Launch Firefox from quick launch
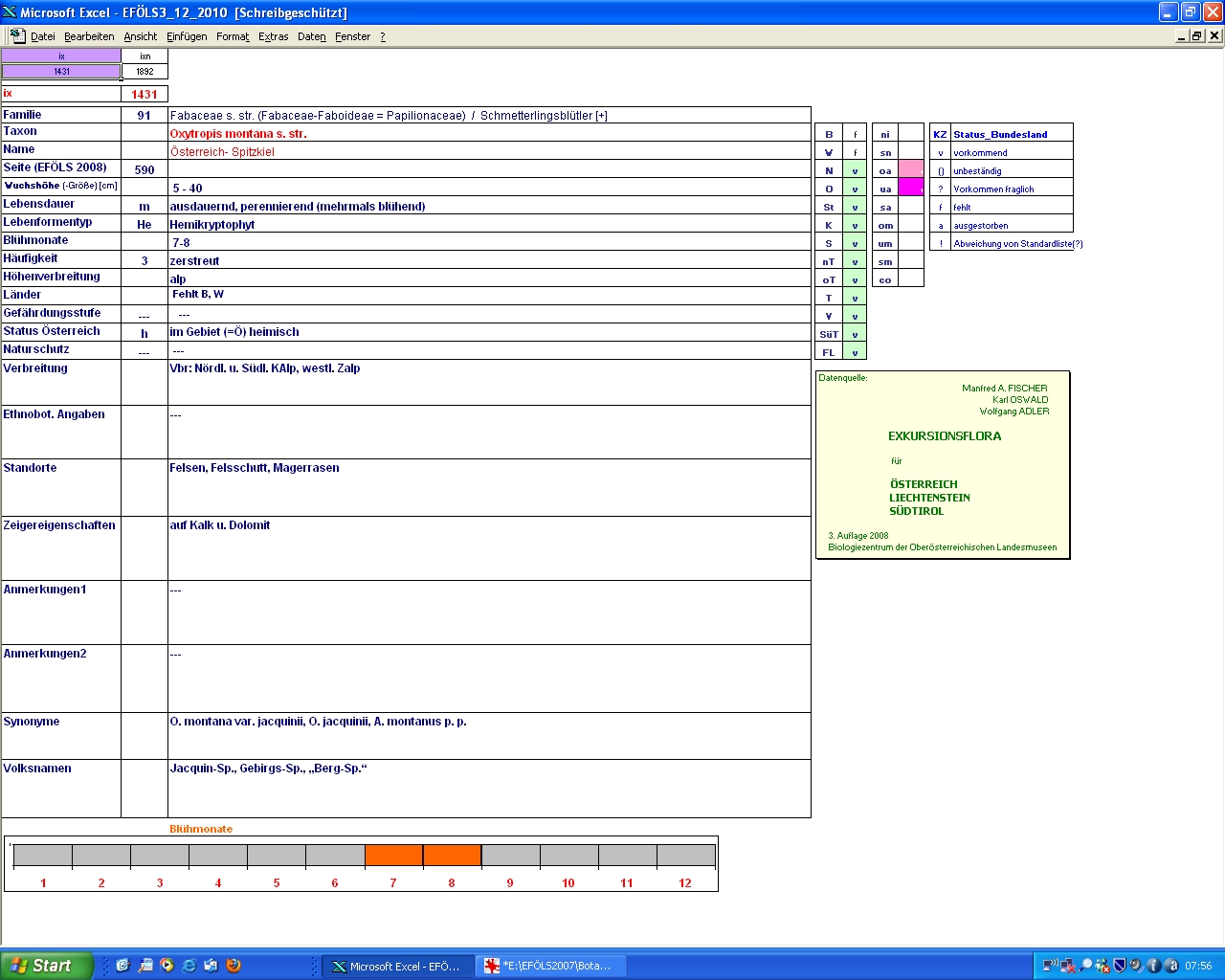 tap(233, 966)
